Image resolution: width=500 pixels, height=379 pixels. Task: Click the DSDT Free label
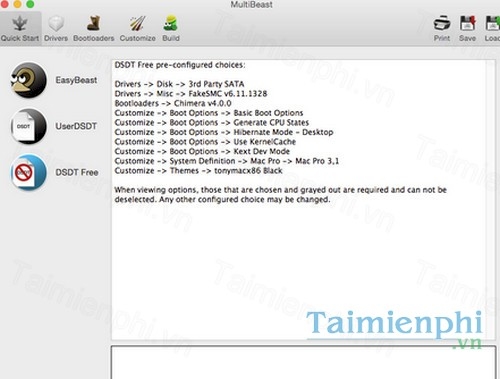point(77,172)
